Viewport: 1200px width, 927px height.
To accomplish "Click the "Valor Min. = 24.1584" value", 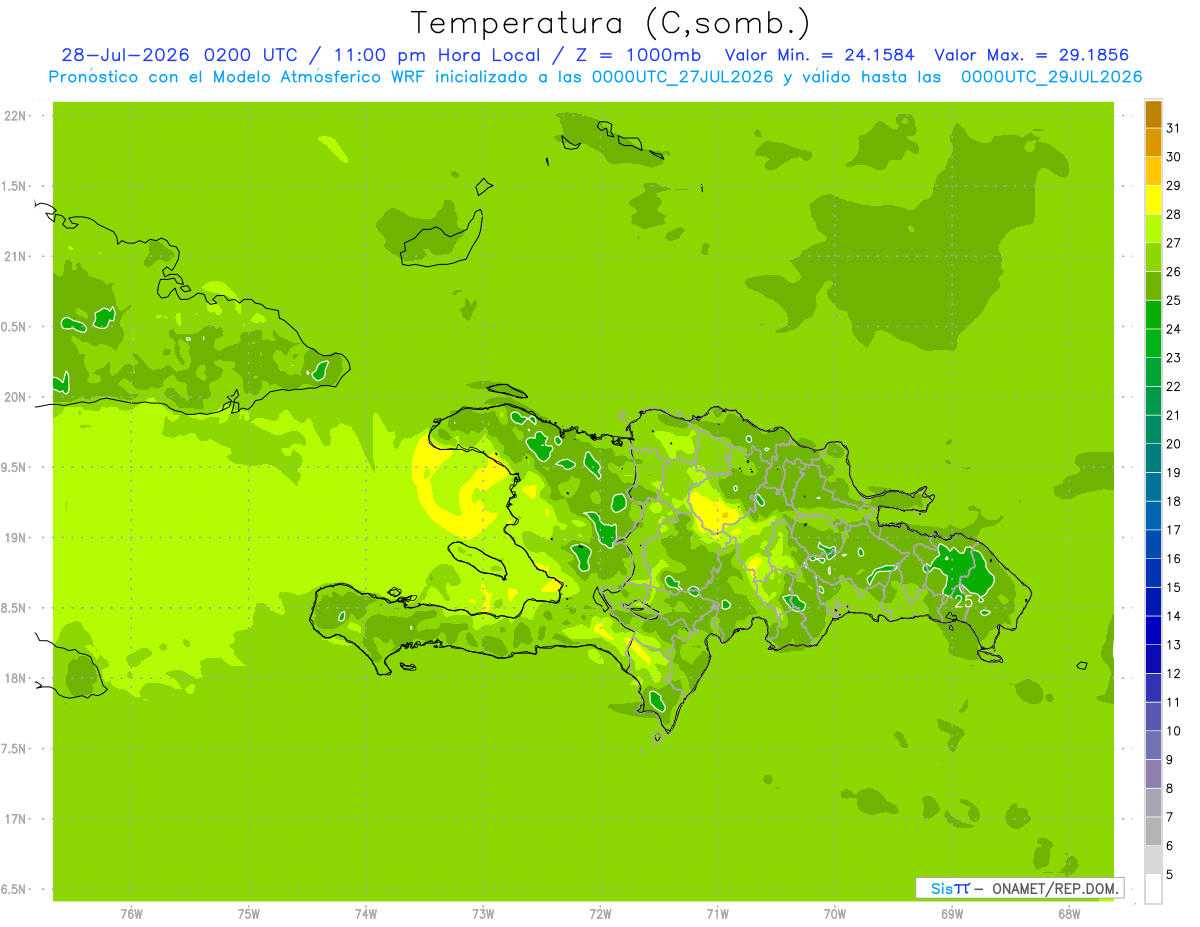I will [x=820, y=55].
